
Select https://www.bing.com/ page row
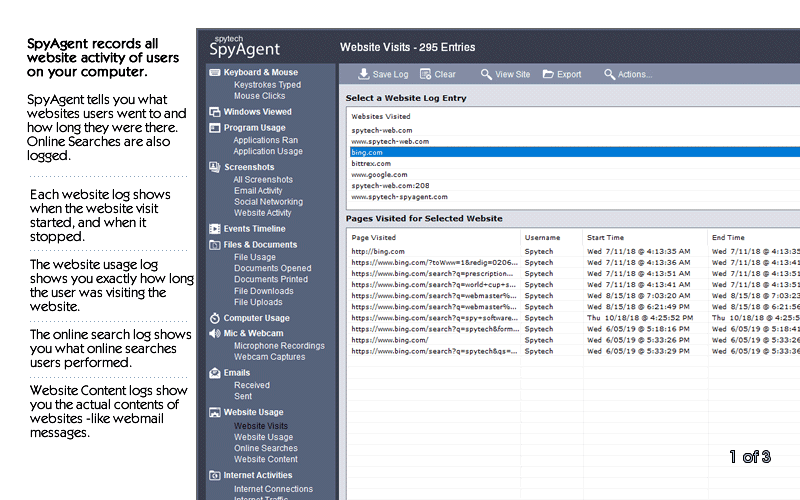575,340
